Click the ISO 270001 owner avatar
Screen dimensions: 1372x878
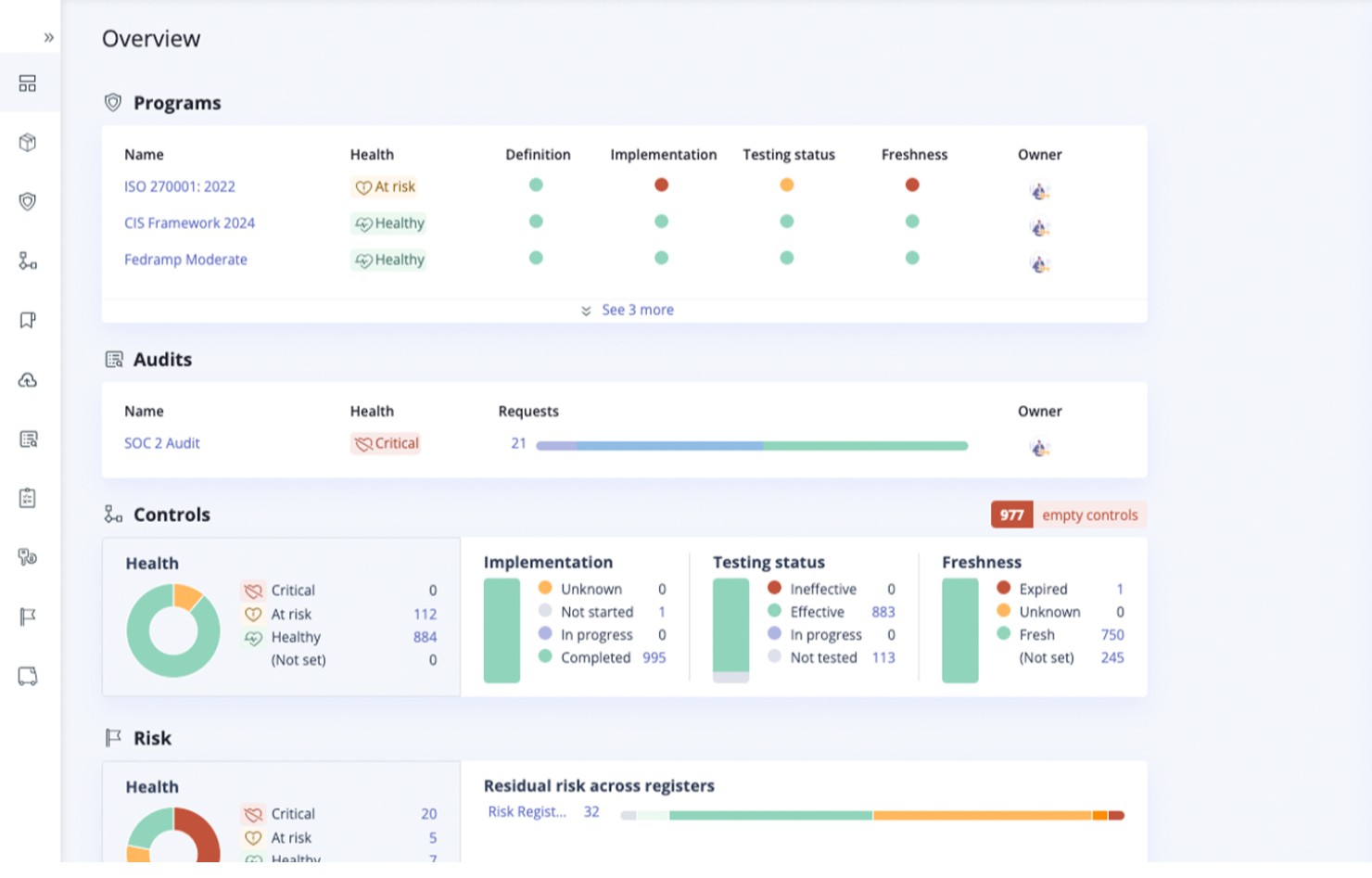click(1039, 191)
